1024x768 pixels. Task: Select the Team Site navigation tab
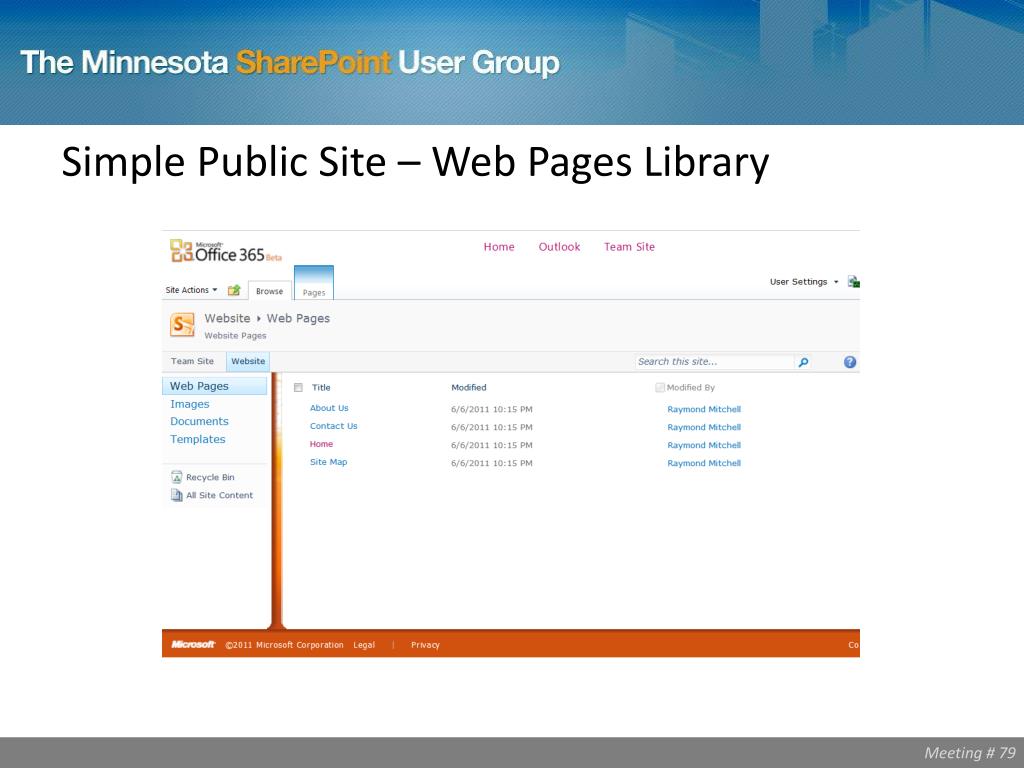click(x=193, y=361)
